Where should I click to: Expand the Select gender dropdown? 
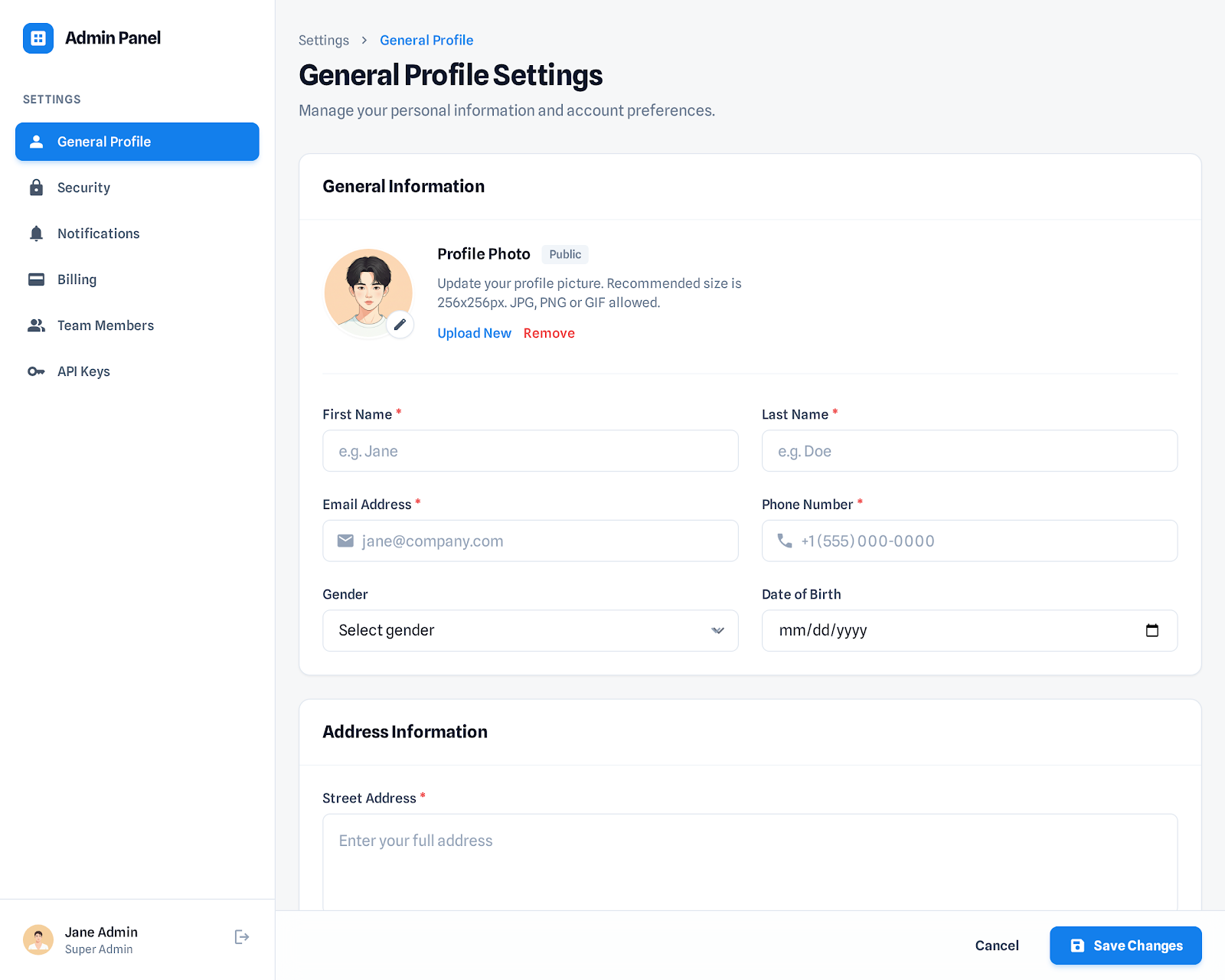pos(530,630)
